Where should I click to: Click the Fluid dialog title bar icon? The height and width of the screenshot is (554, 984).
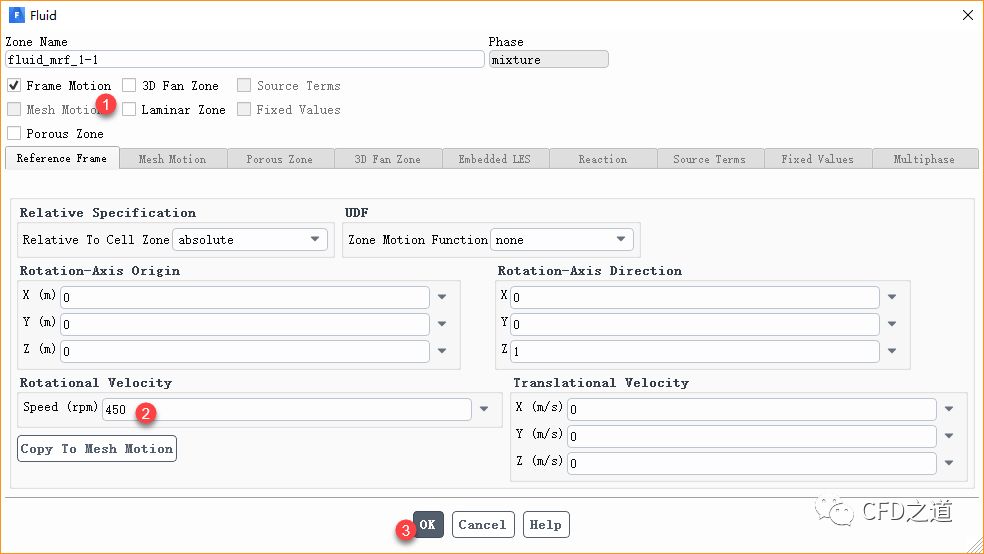[x=16, y=15]
